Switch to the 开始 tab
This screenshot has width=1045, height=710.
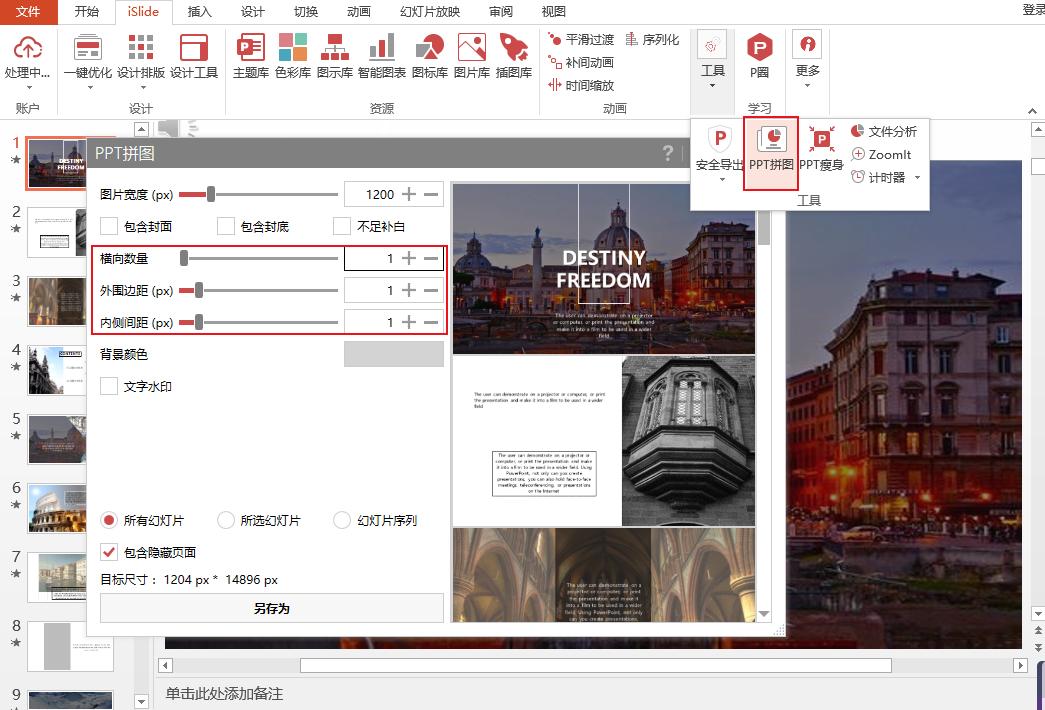pos(86,11)
